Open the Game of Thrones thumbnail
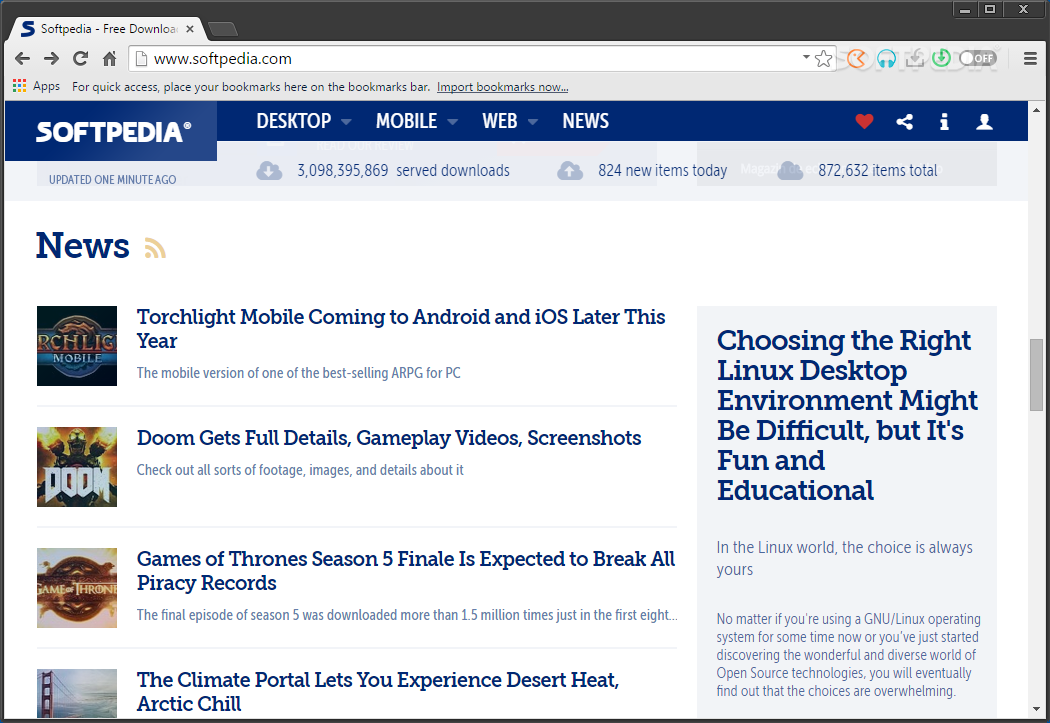 (x=77, y=588)
